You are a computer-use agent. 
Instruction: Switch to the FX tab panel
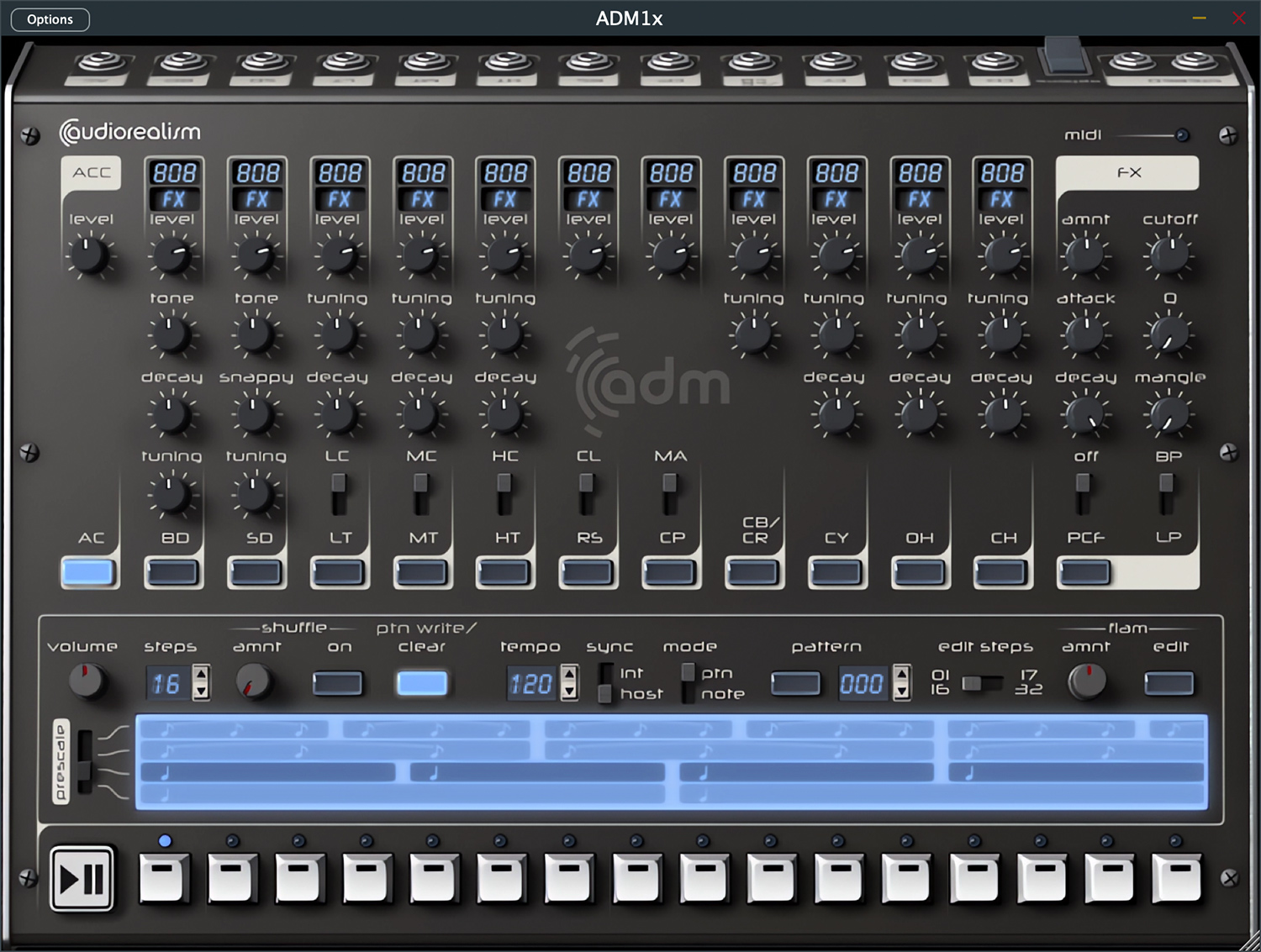click(x=1127, y=173)
